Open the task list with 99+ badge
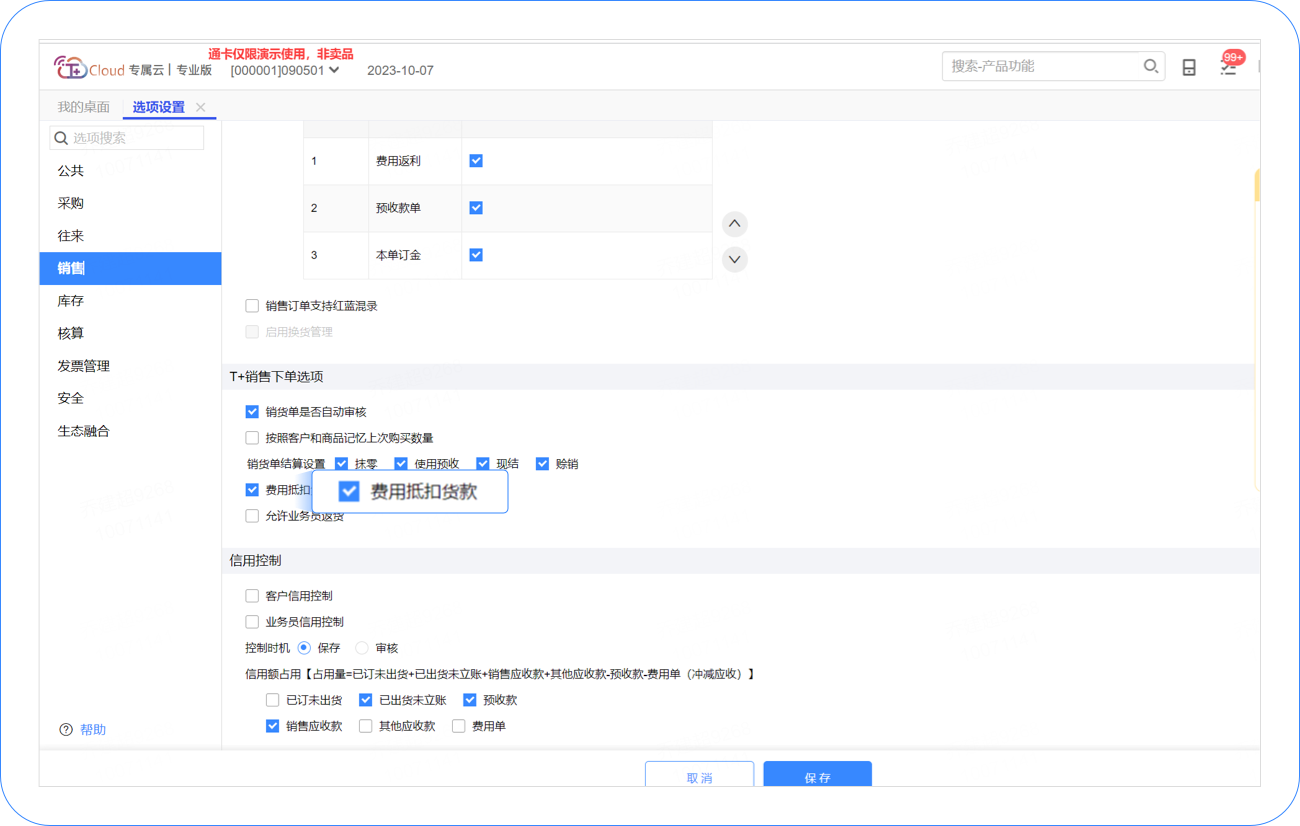Image resolution: width=1300 pixels, height=826 pixels. (1228, 67)
